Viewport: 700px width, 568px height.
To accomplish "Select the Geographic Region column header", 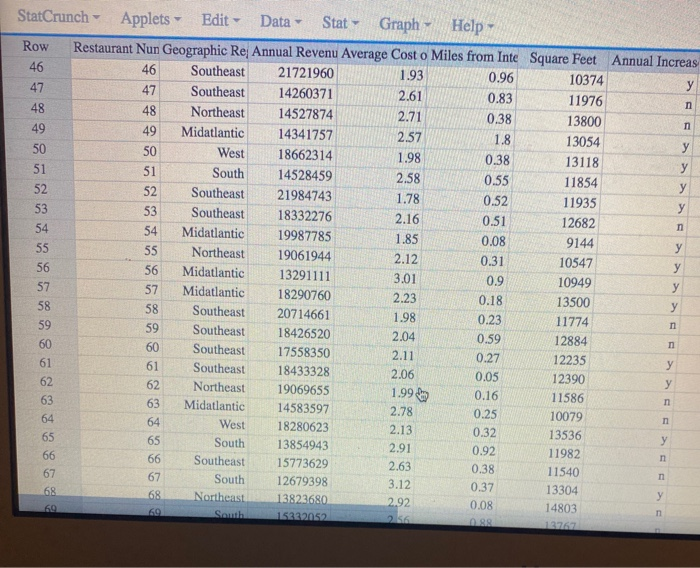I will tap(204, 50).
